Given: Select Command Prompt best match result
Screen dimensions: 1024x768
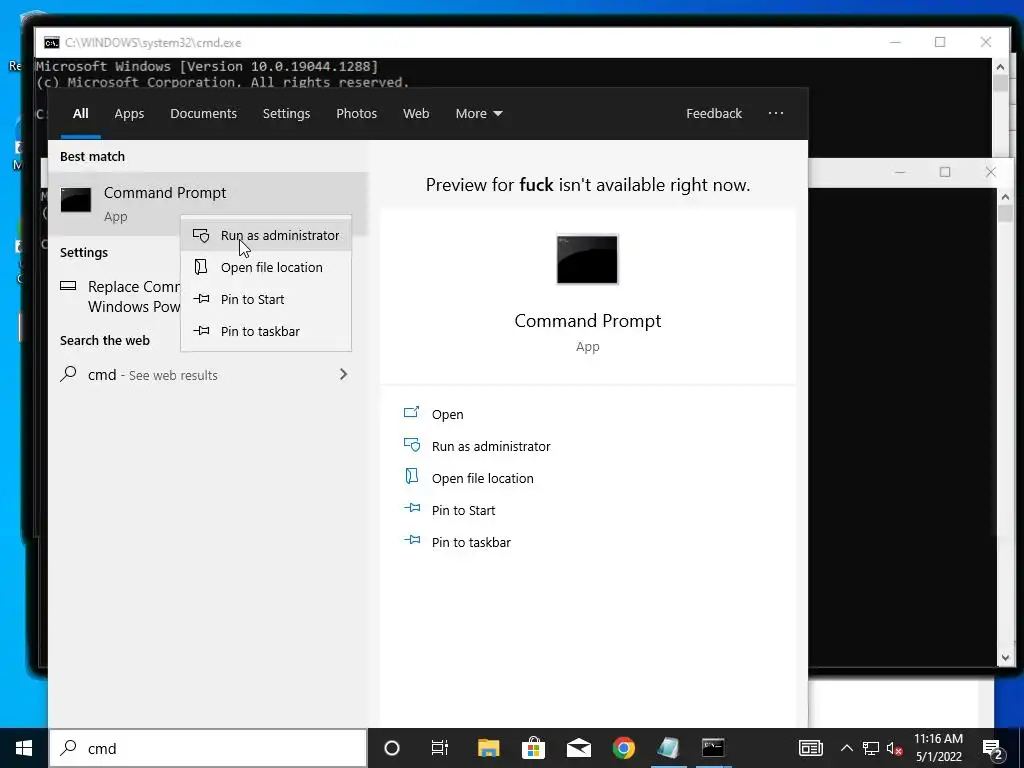Looking at the screenshot, I should [208, 203].
